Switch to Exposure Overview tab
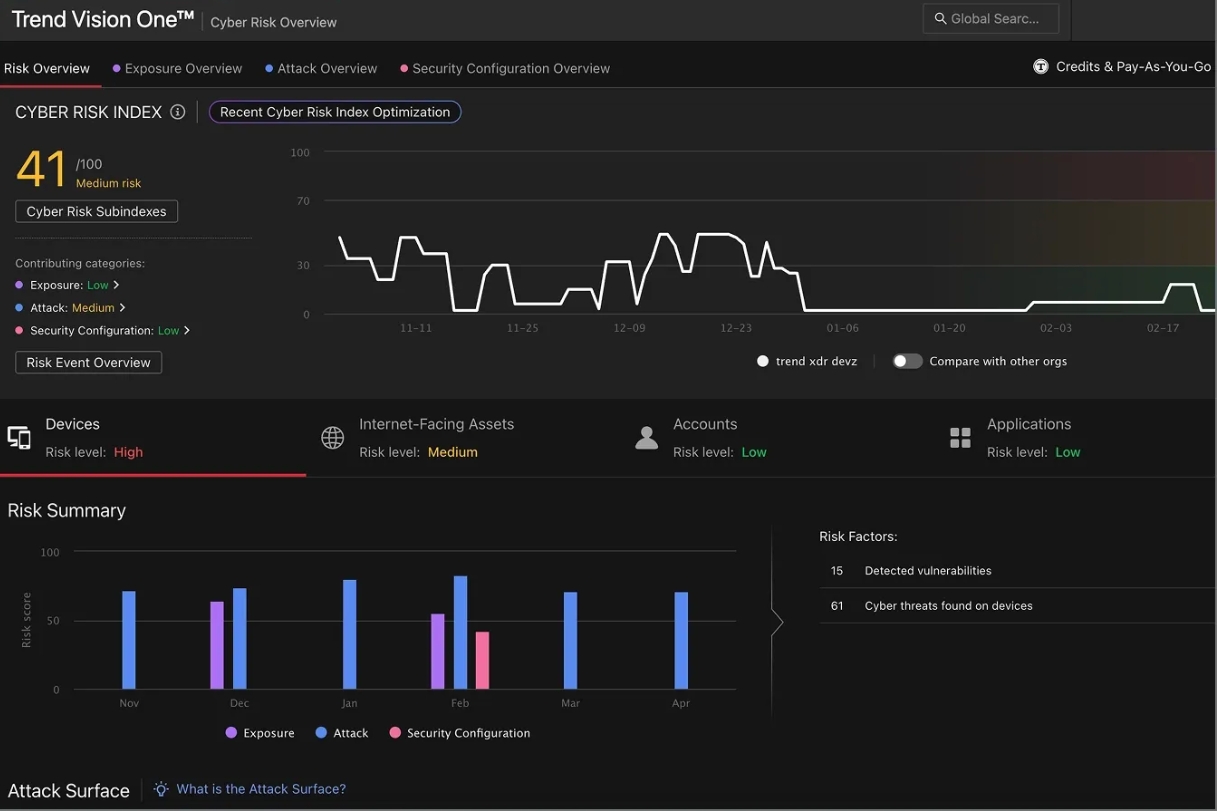Screen dimensions: 1217x811 pos(177,68)
